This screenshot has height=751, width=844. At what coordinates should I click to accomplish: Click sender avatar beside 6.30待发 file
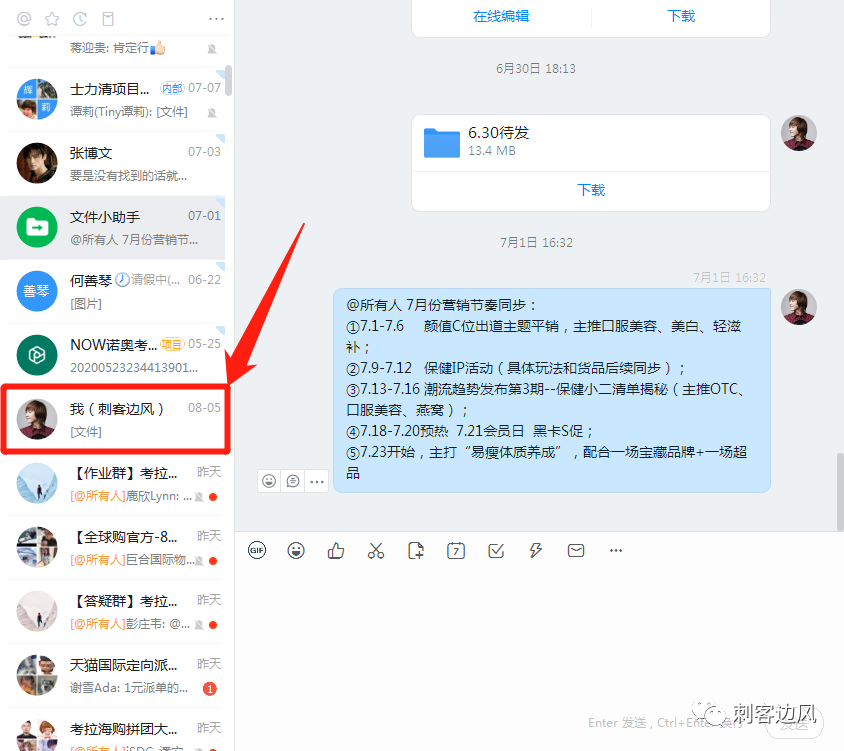[x=799, y=133]
